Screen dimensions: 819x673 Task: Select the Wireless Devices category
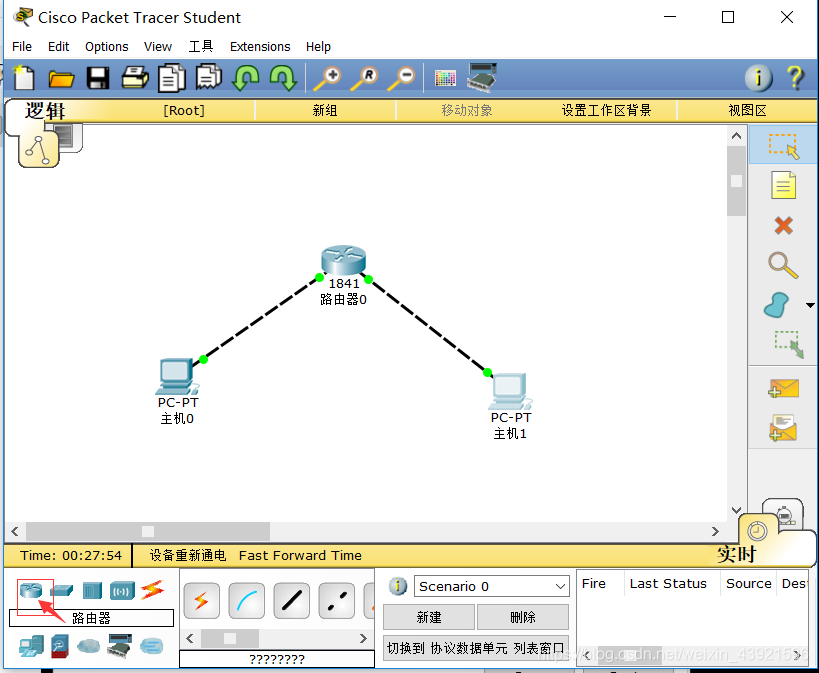coord(122,591)
